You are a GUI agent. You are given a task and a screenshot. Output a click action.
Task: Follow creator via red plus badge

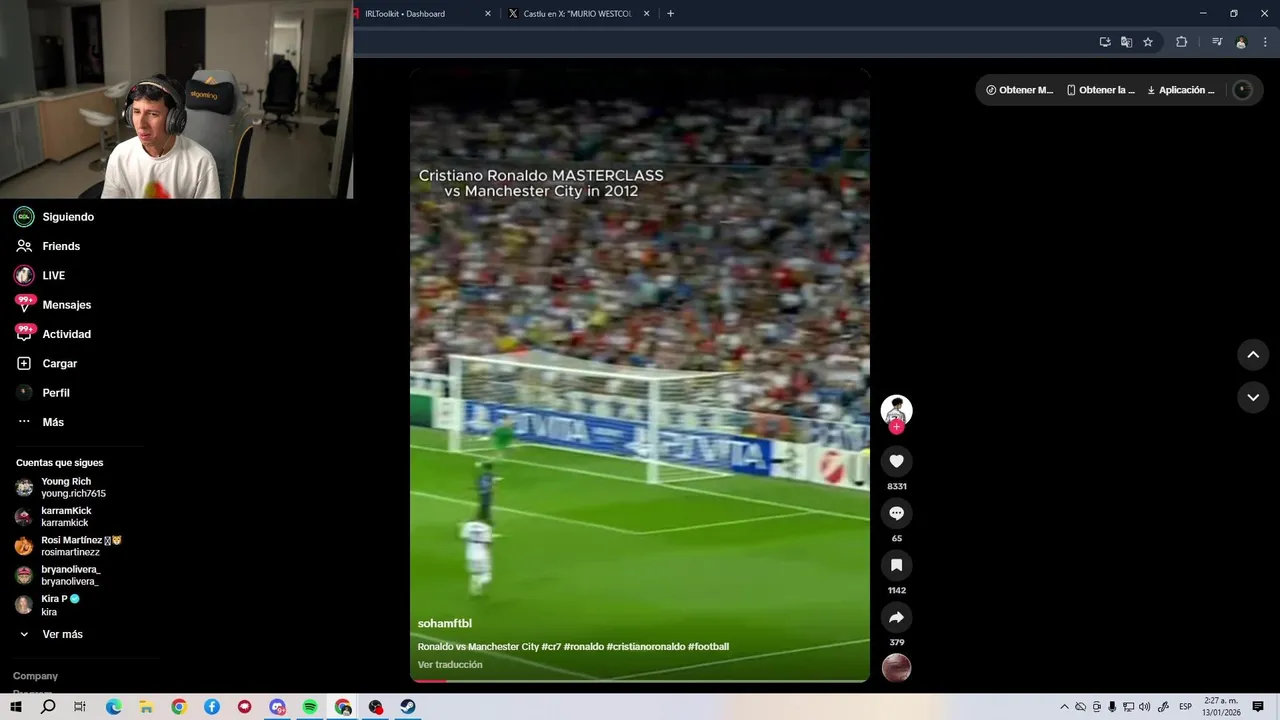896,427
